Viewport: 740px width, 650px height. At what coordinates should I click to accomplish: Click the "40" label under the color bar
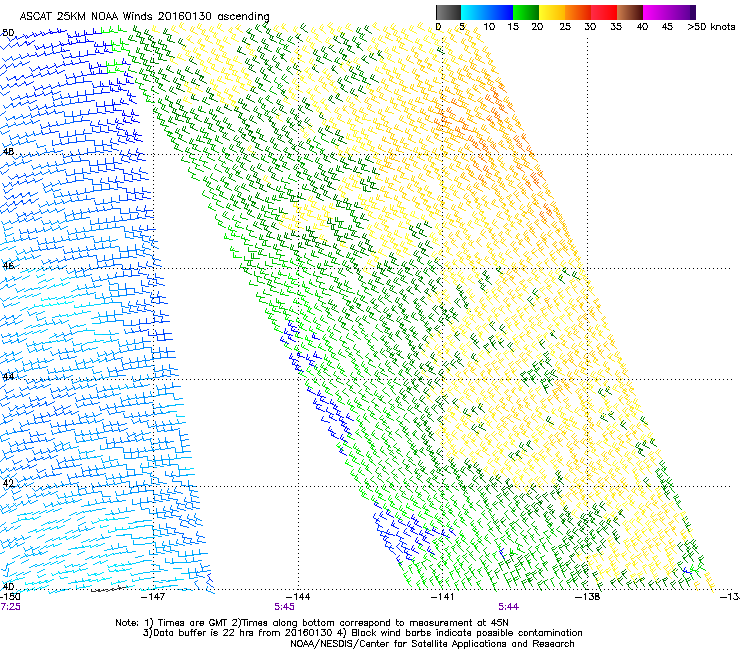(642, 27)
